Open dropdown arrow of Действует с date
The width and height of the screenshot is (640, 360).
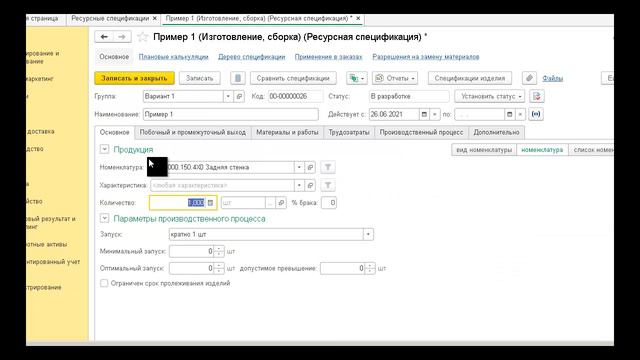click(x=435, y=114)
